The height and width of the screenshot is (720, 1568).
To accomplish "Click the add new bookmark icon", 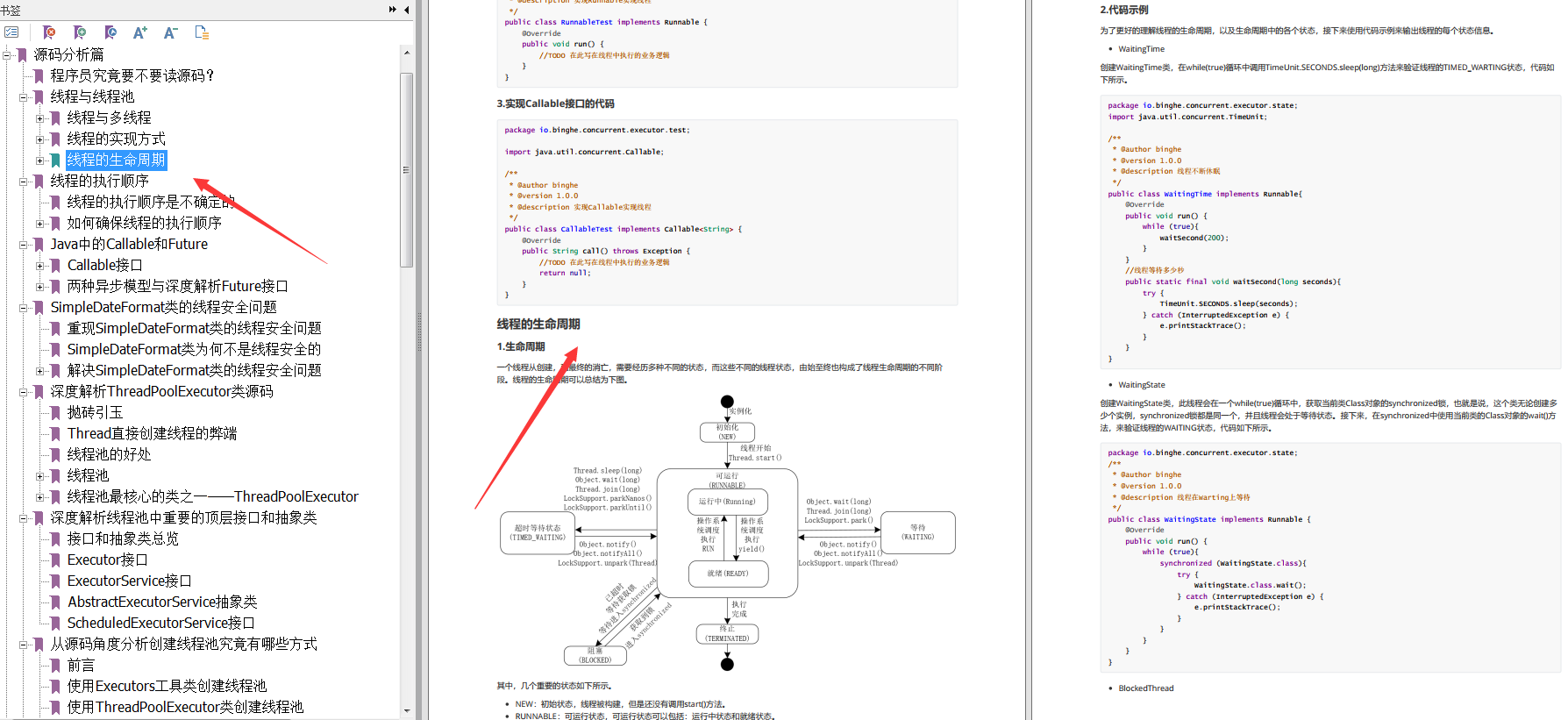I will (80, 32).
